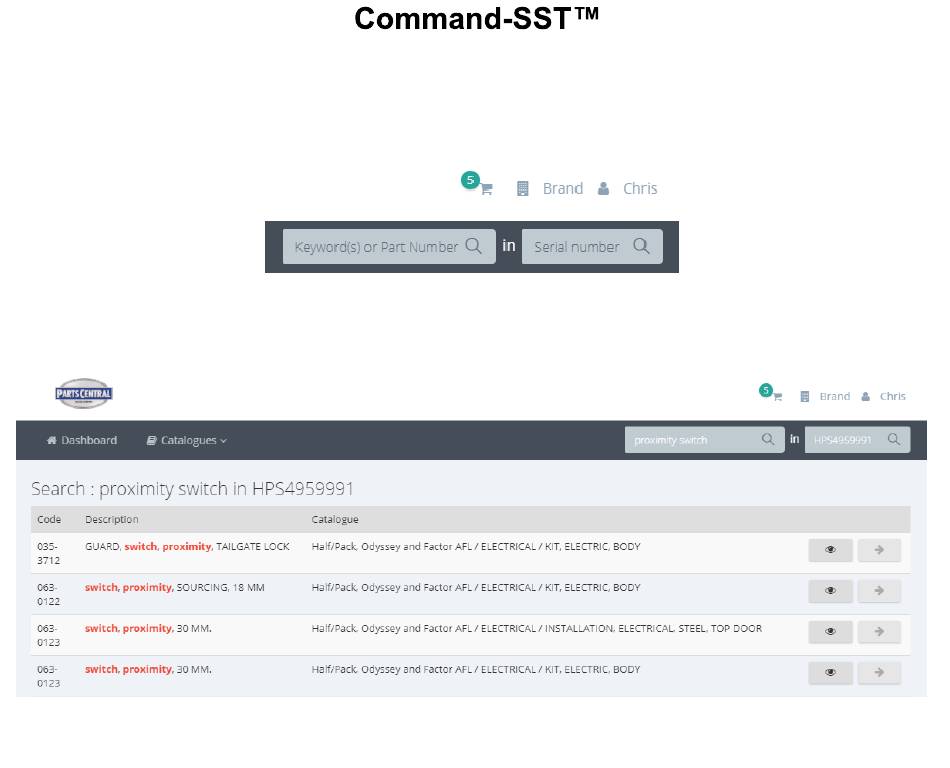Click the GUARD, switch, proximity, TAILGATE LOCK description
The image size is (950, 768).
[187, 546]
